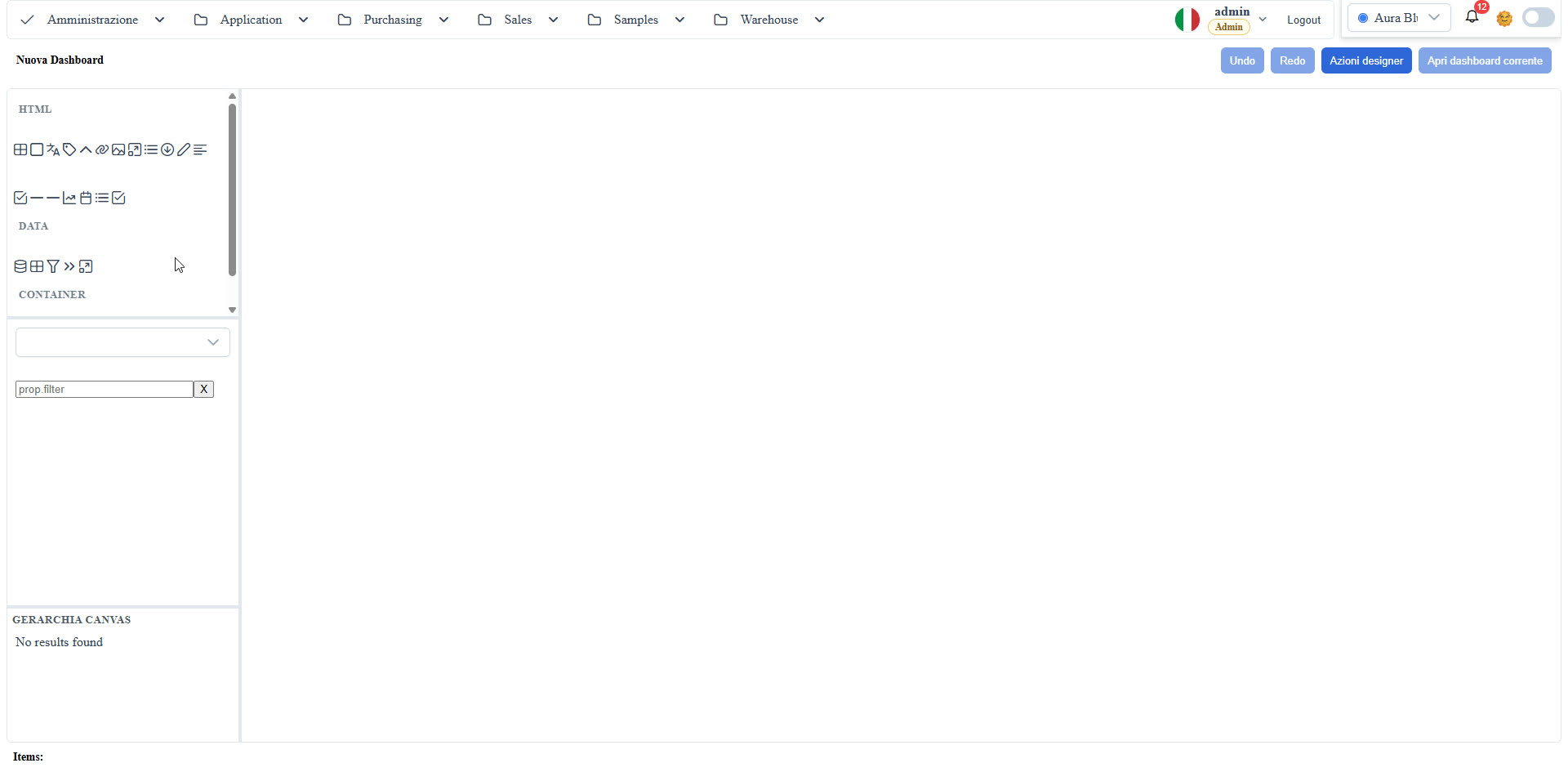This screenshot has height=772, width=1568.
Task: Expand the Purchasing chevron arrow
Action: [x=443, y=20]
